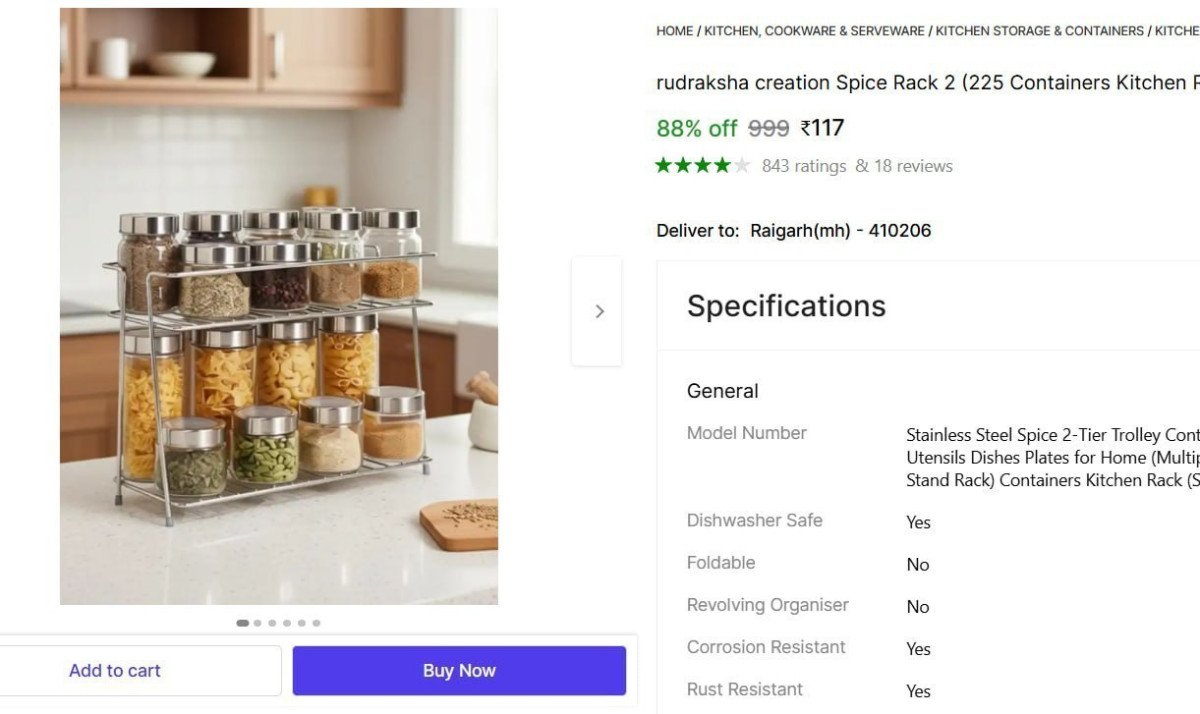This screenshot has width=1200, height=714.
Task: Select the first carousel dot
Action: (x=242, y=622)
